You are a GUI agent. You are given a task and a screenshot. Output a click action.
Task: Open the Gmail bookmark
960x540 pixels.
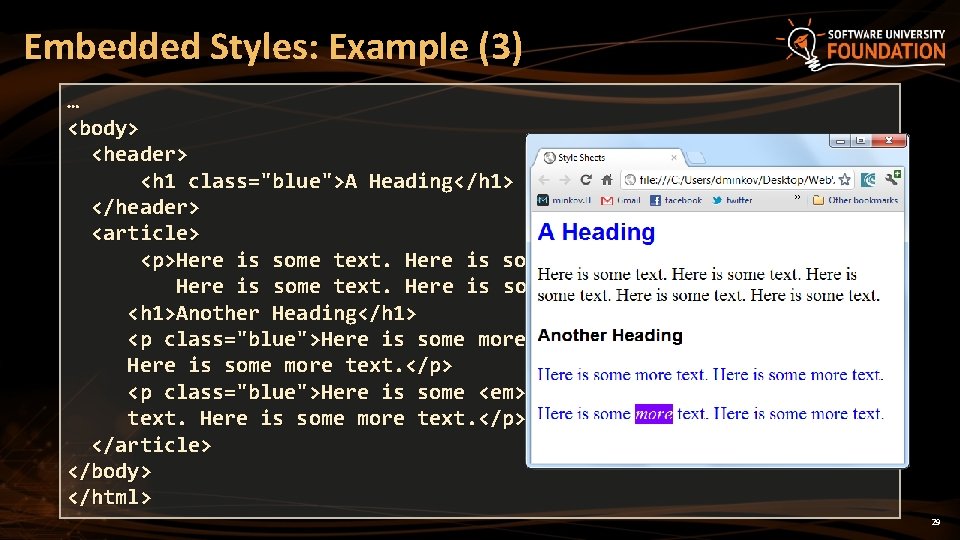coord(620,200)
